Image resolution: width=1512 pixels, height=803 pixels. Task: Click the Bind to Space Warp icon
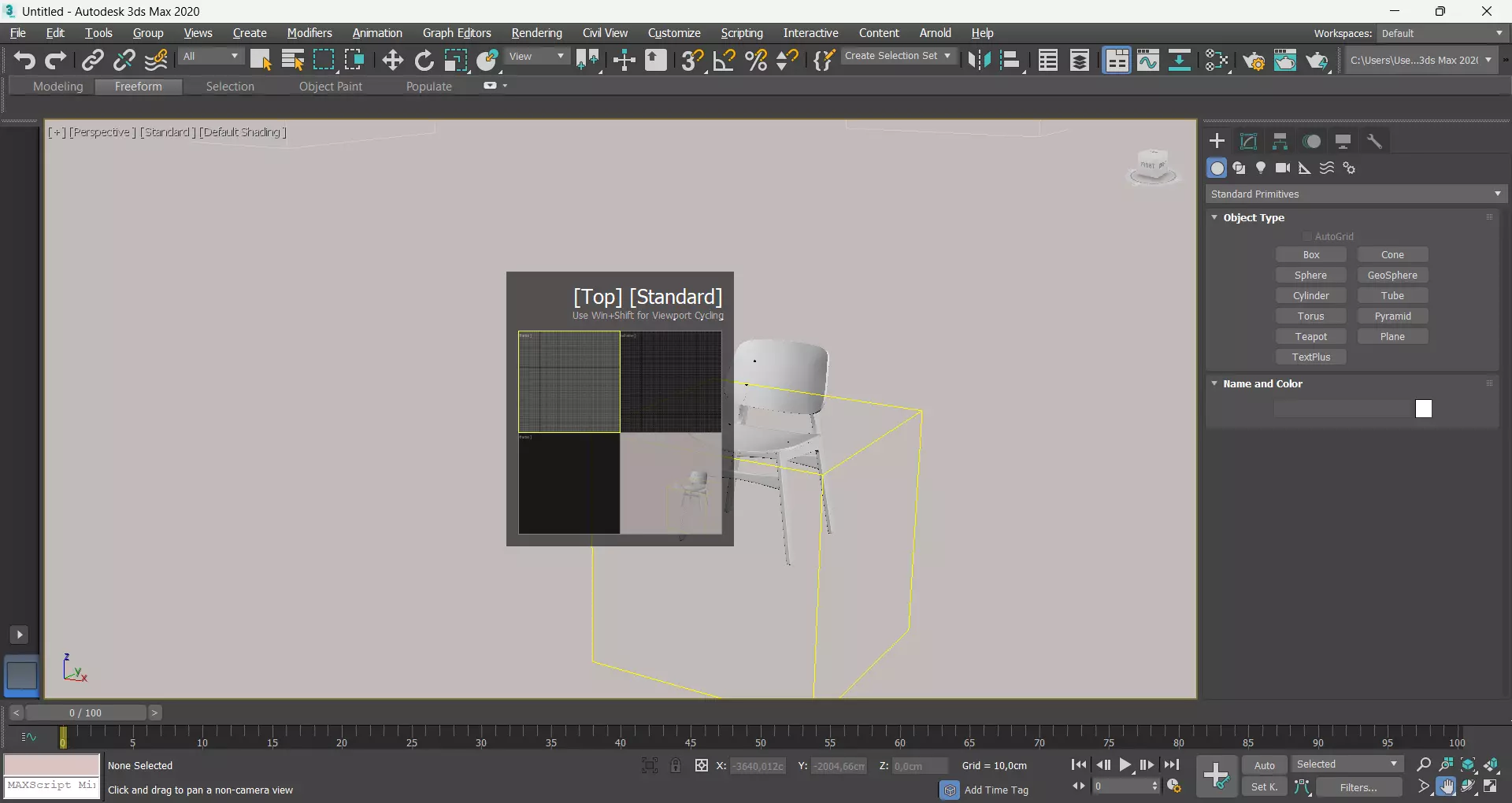157,60
